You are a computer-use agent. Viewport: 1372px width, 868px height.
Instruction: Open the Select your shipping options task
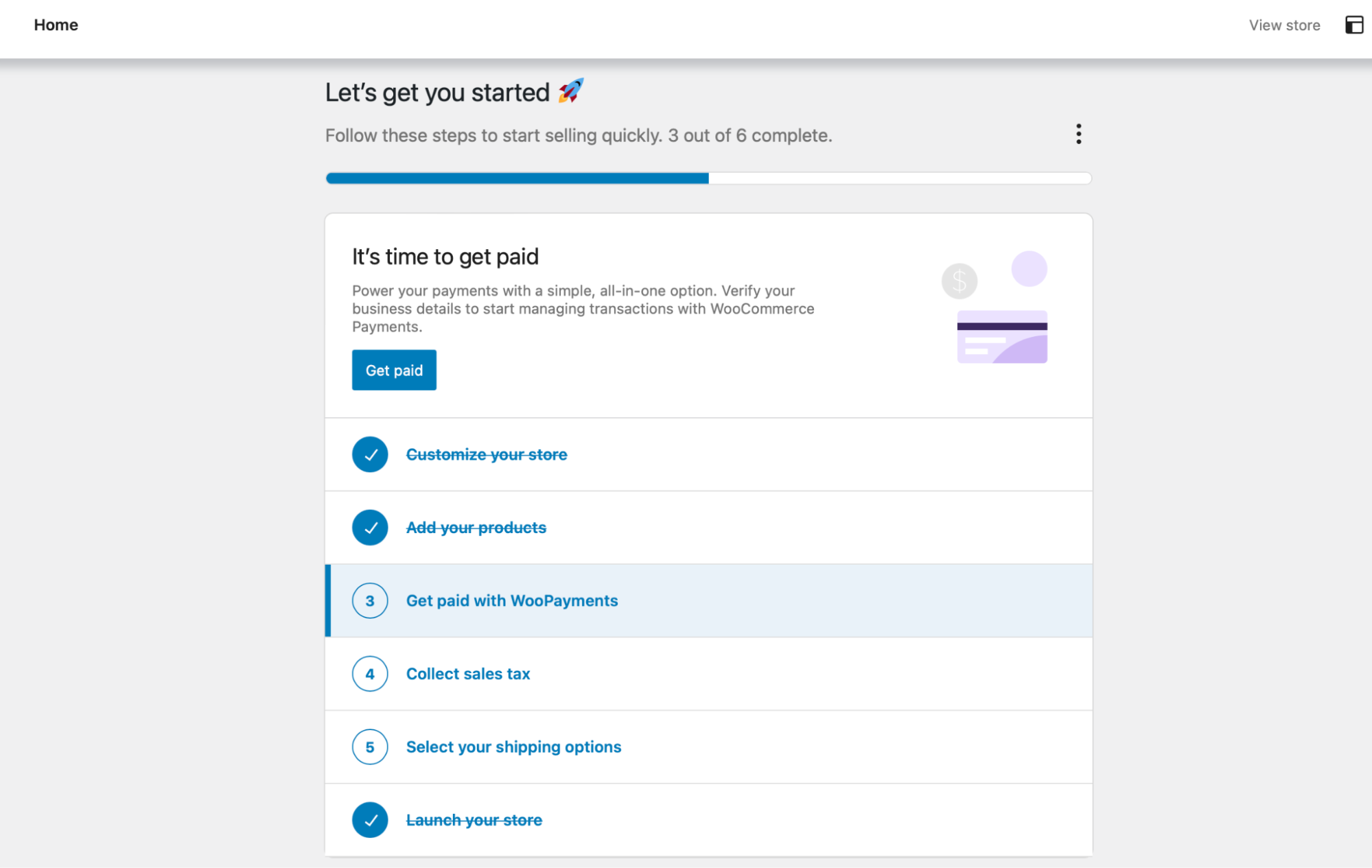coord(708,747)
